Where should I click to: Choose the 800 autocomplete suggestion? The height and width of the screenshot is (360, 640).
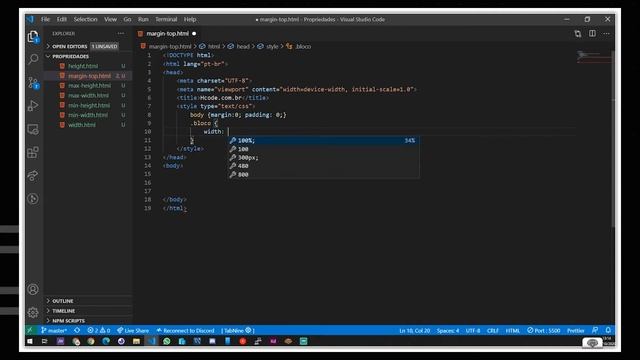tap(323, 174)
